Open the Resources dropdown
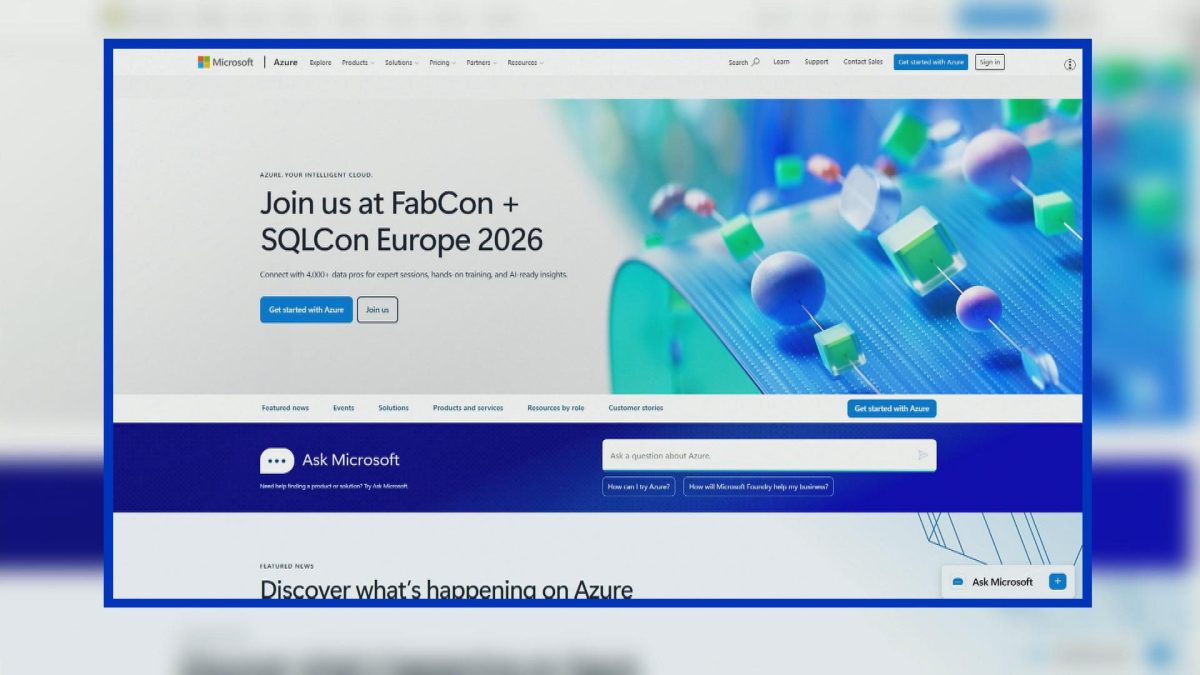Image resolution: width=1200 pixels, height=675 pixels. pos(525,62)
